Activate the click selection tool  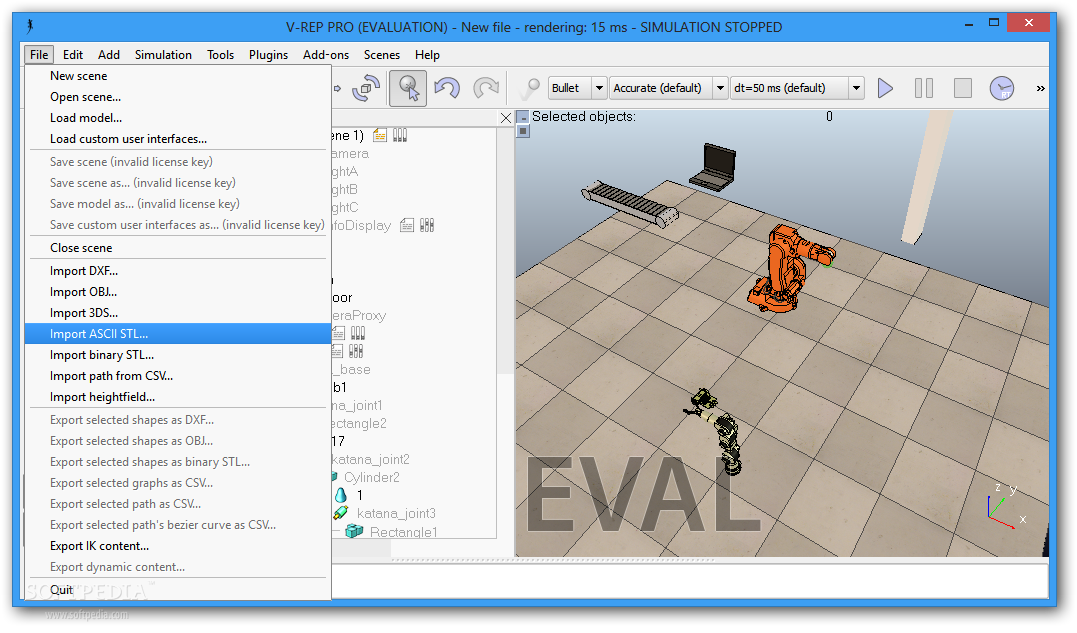tap(408, 88)
